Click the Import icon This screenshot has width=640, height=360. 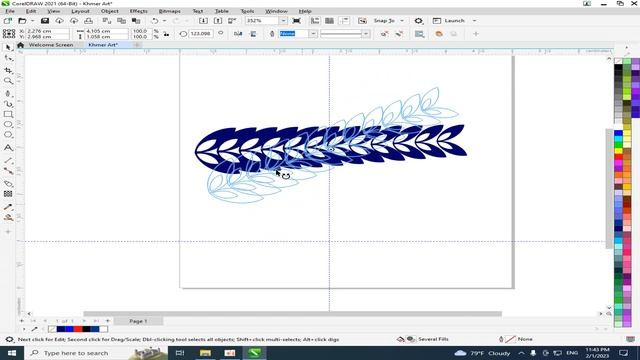coord(203,21)
